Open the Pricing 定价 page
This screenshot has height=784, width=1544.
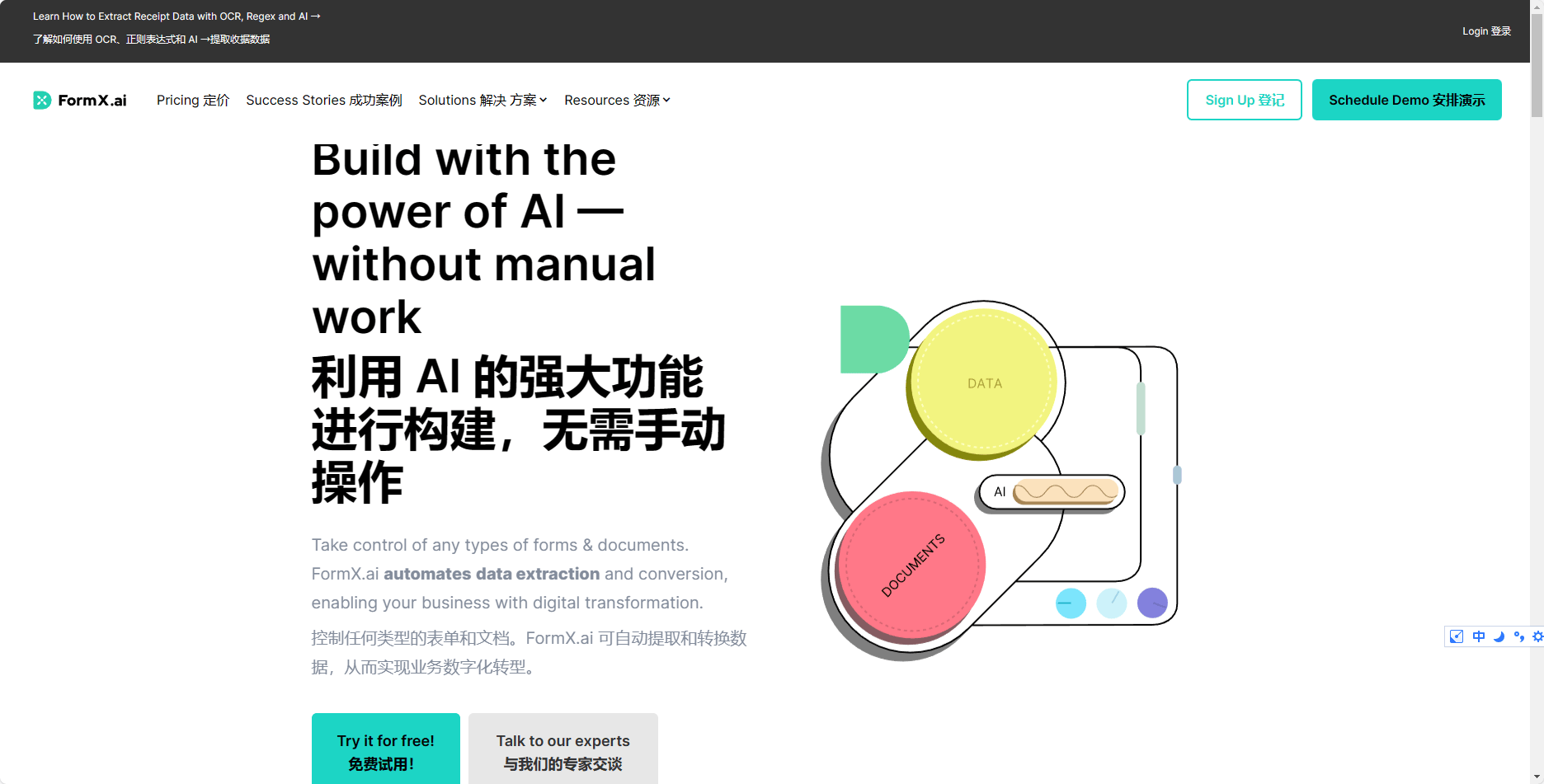[193, 100]
